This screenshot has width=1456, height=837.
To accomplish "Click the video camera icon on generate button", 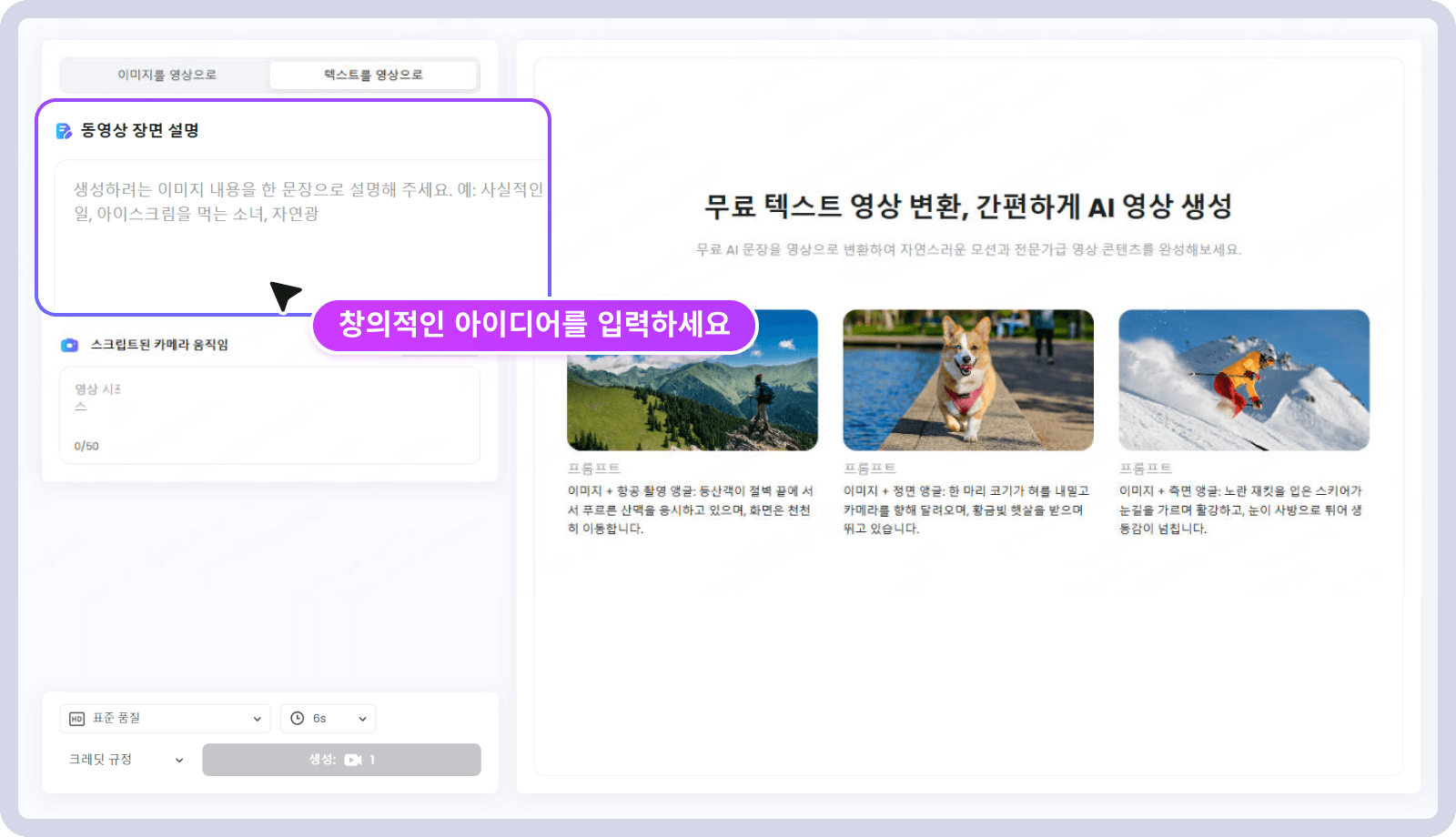I will tap(353, 760).
